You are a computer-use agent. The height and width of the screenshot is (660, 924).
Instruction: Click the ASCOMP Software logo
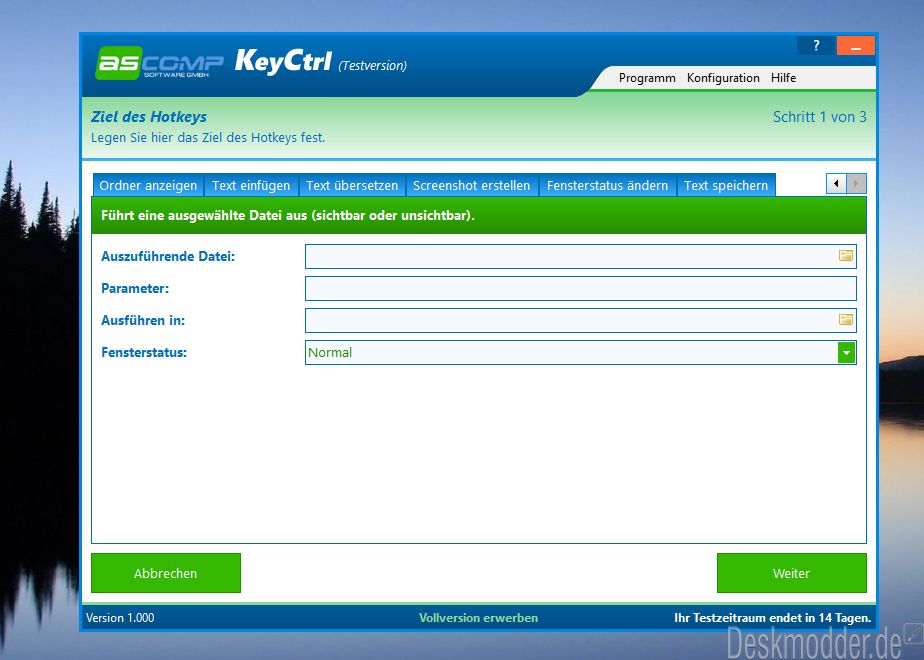pos(160,62)
